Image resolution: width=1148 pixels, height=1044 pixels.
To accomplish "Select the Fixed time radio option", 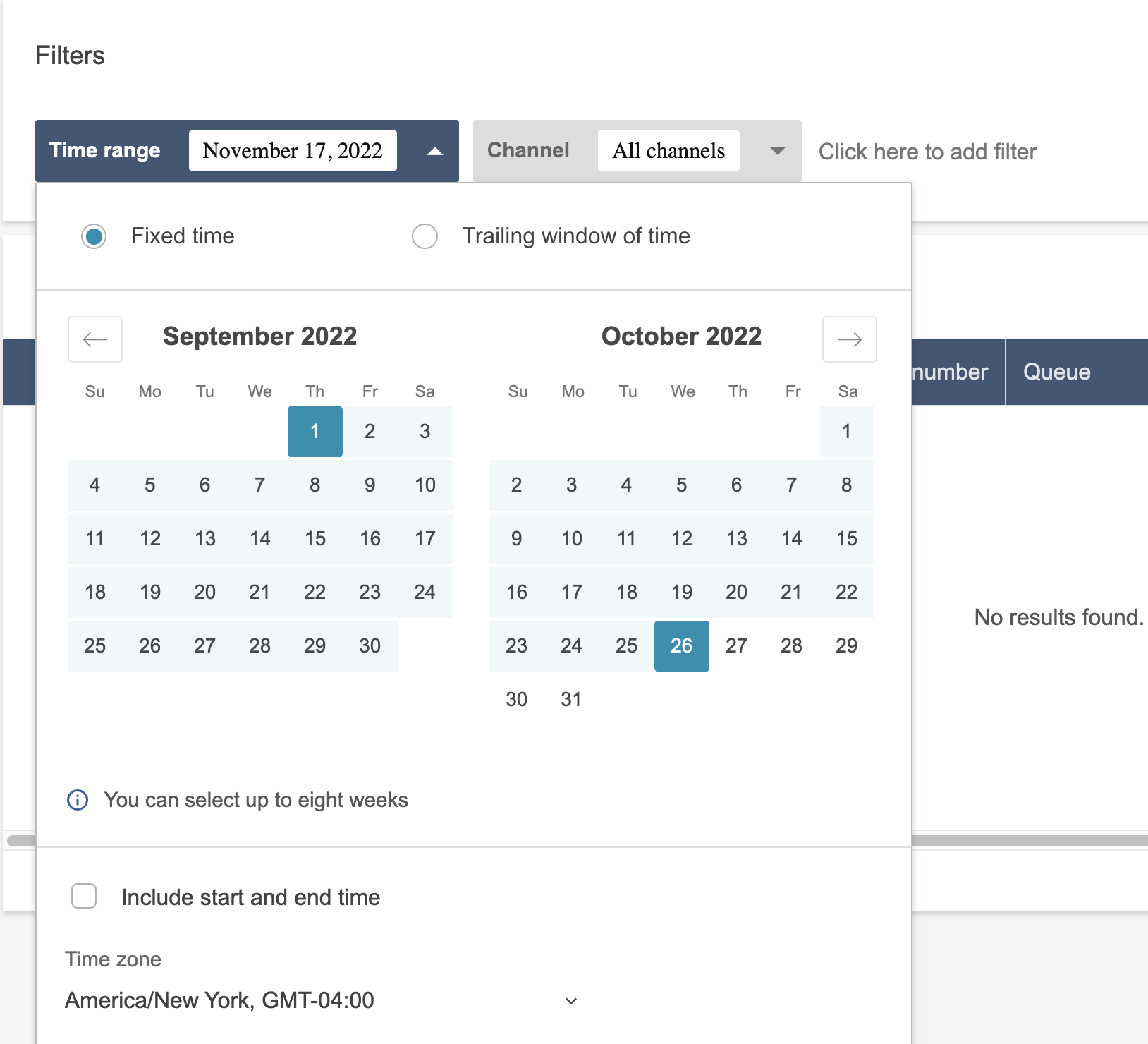I will pos(94,236).
